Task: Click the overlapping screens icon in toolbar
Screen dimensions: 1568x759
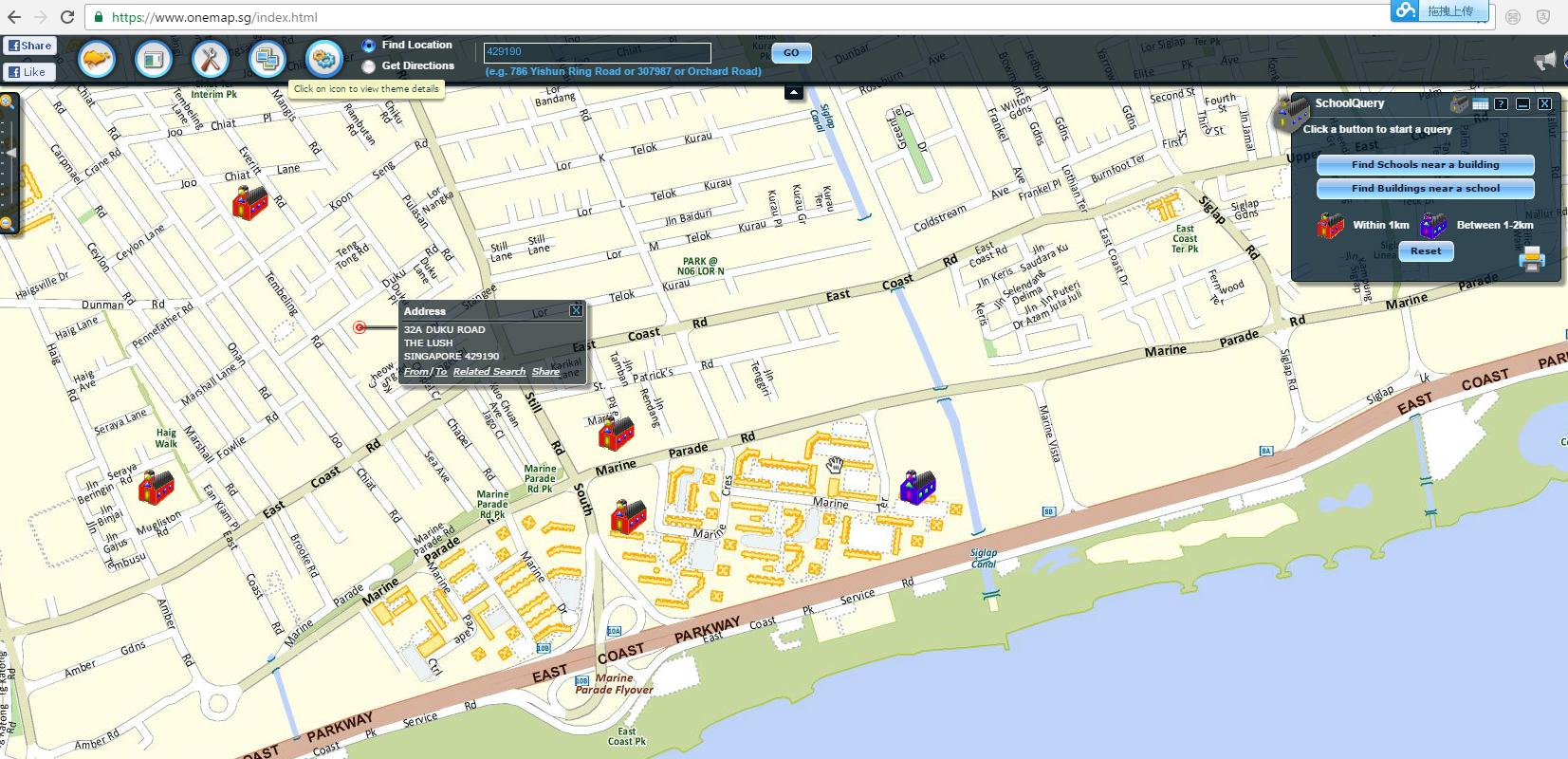Action: point(267,60)
